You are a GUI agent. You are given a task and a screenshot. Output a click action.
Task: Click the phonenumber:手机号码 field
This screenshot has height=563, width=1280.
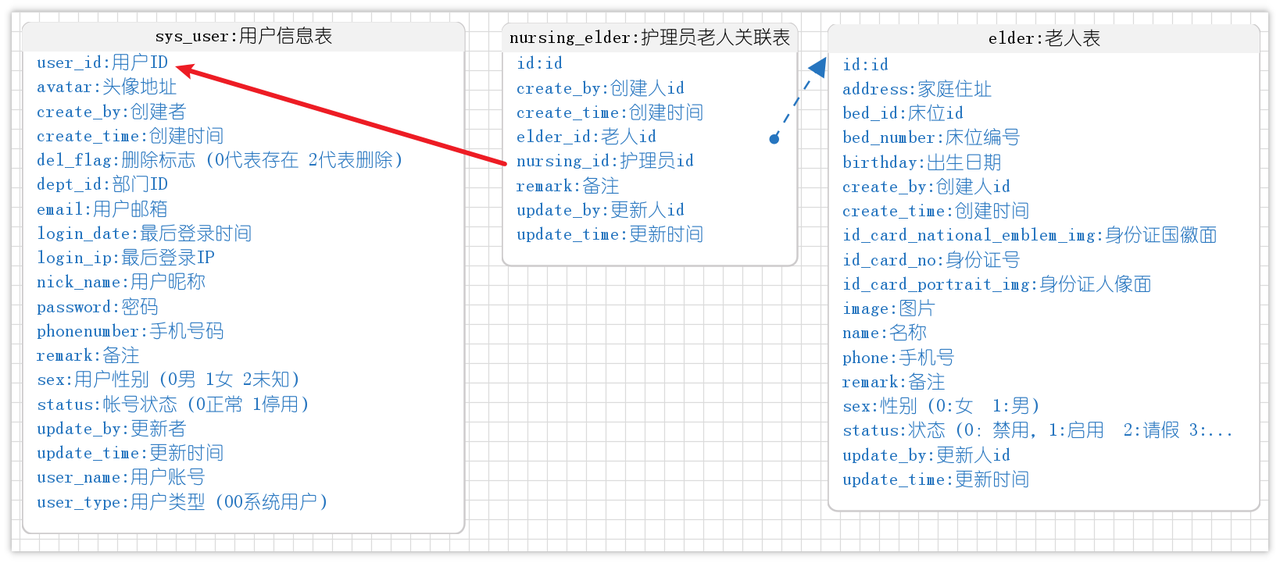coord(130,331)
